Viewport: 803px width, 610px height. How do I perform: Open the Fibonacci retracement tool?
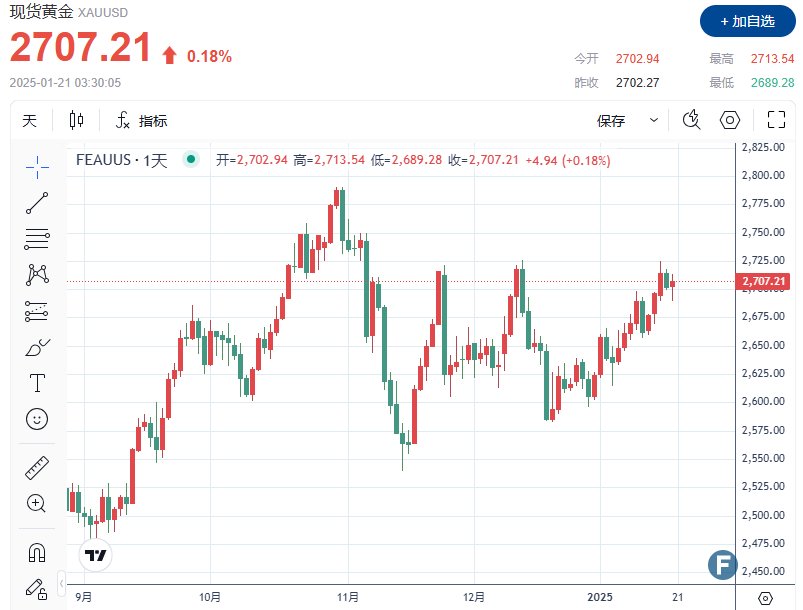point(37,239)
